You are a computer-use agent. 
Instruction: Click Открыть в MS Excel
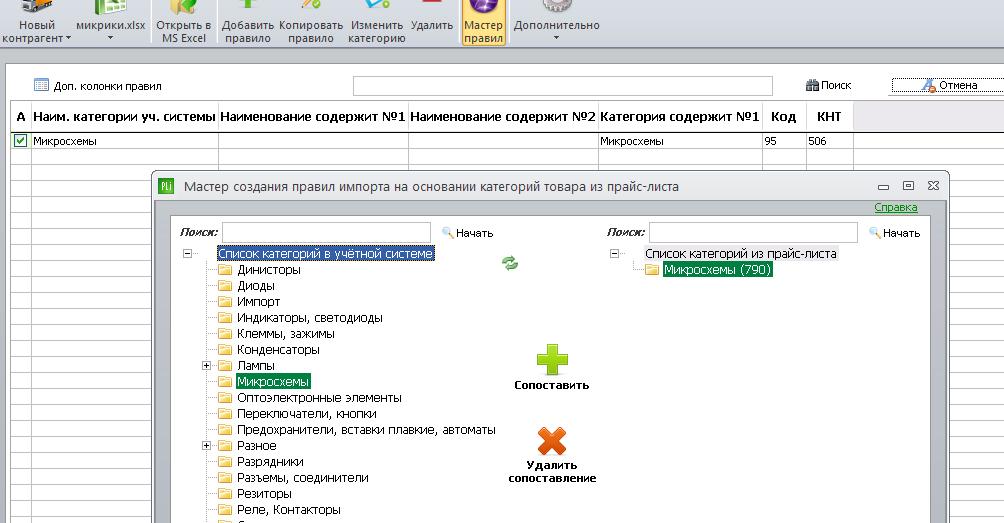tap(183, 23)
